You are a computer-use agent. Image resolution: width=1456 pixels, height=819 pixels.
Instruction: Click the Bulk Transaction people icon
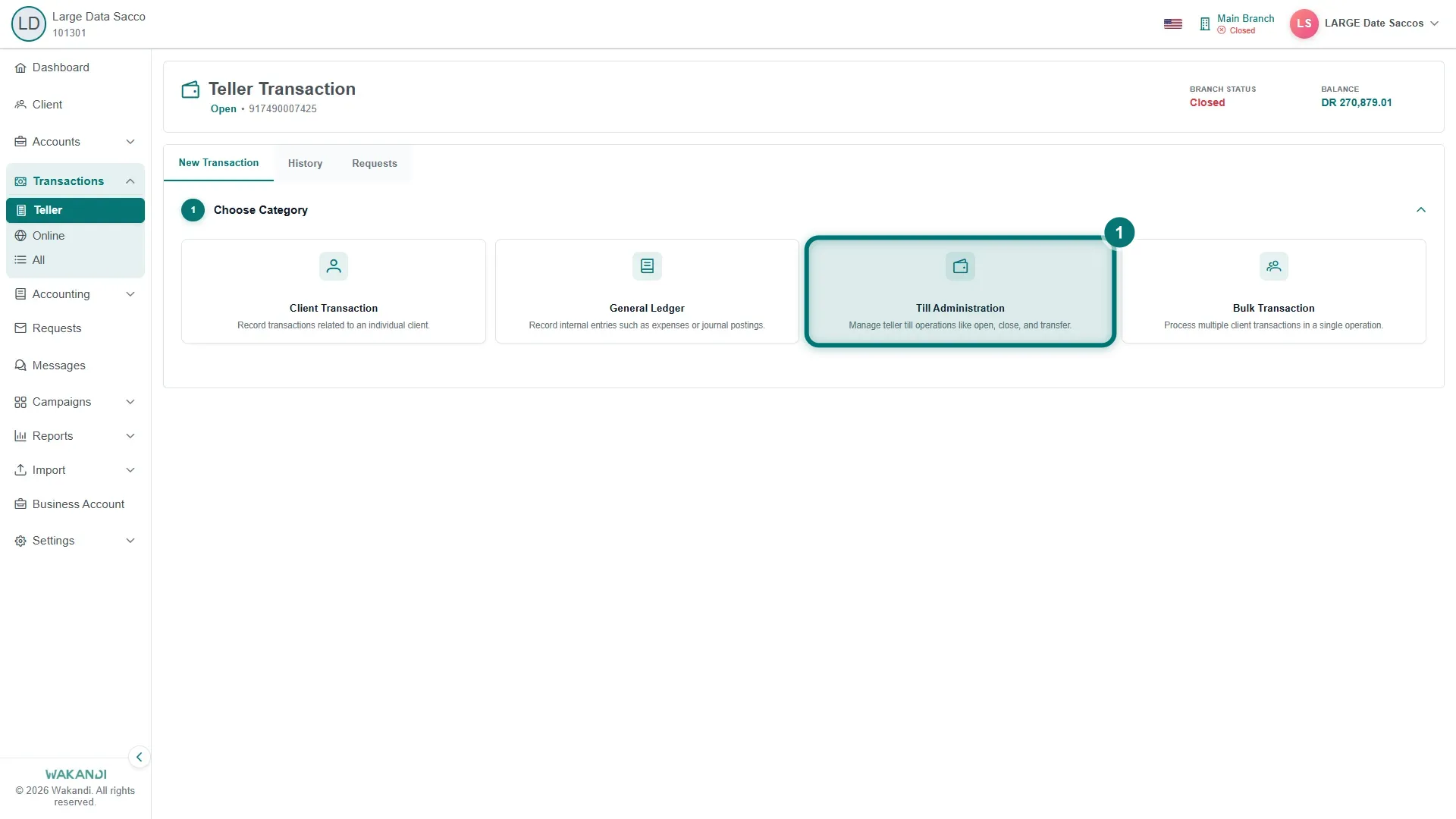point(1274,266)
